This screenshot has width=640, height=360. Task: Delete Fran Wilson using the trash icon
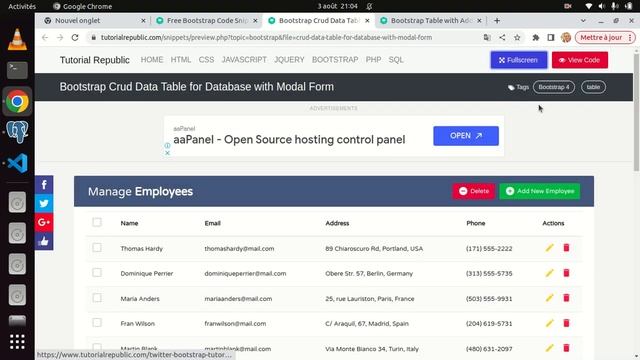pos(566,323)
